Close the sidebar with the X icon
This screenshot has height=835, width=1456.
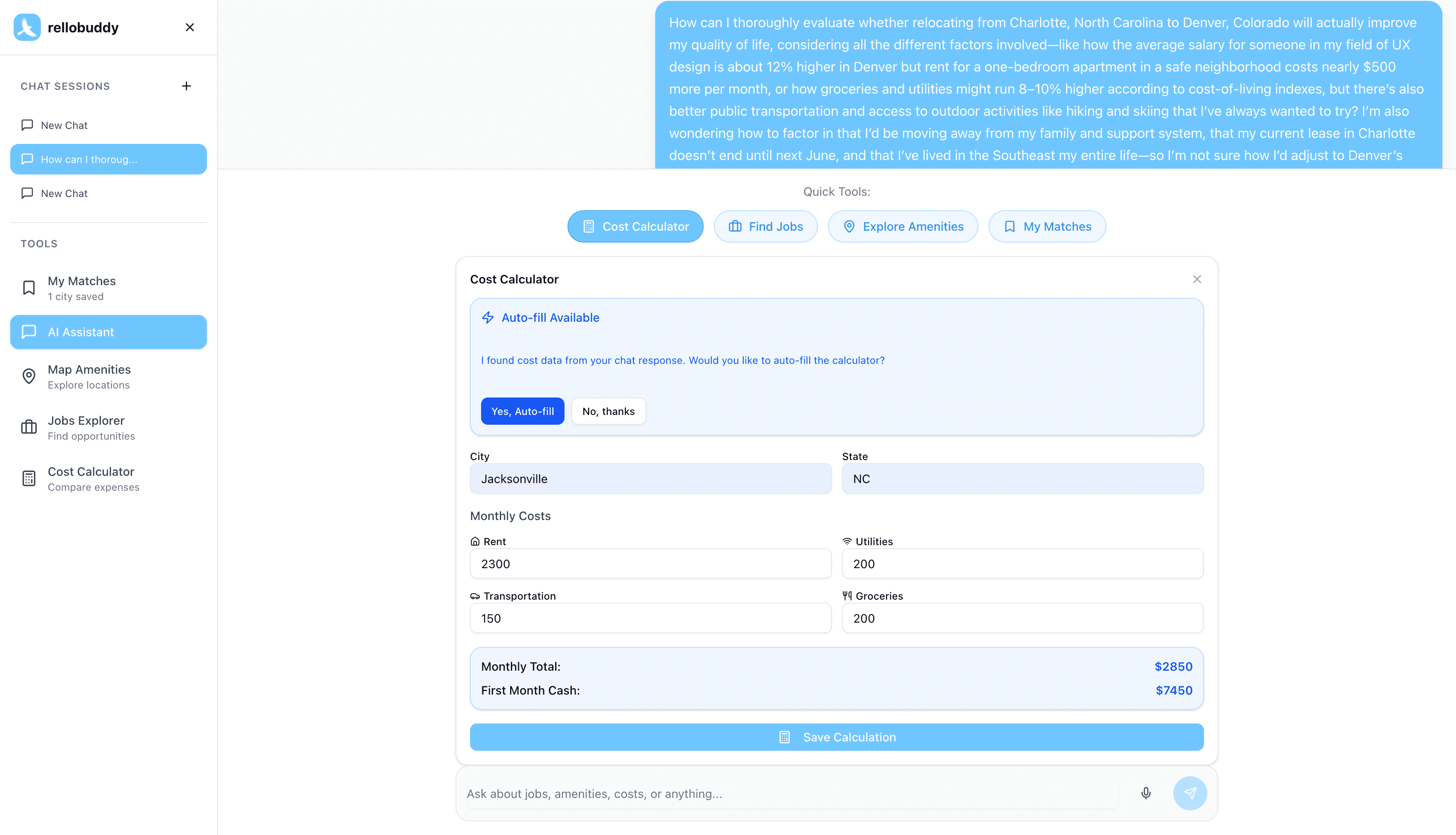pyautogui.click(x=190, y=27)
